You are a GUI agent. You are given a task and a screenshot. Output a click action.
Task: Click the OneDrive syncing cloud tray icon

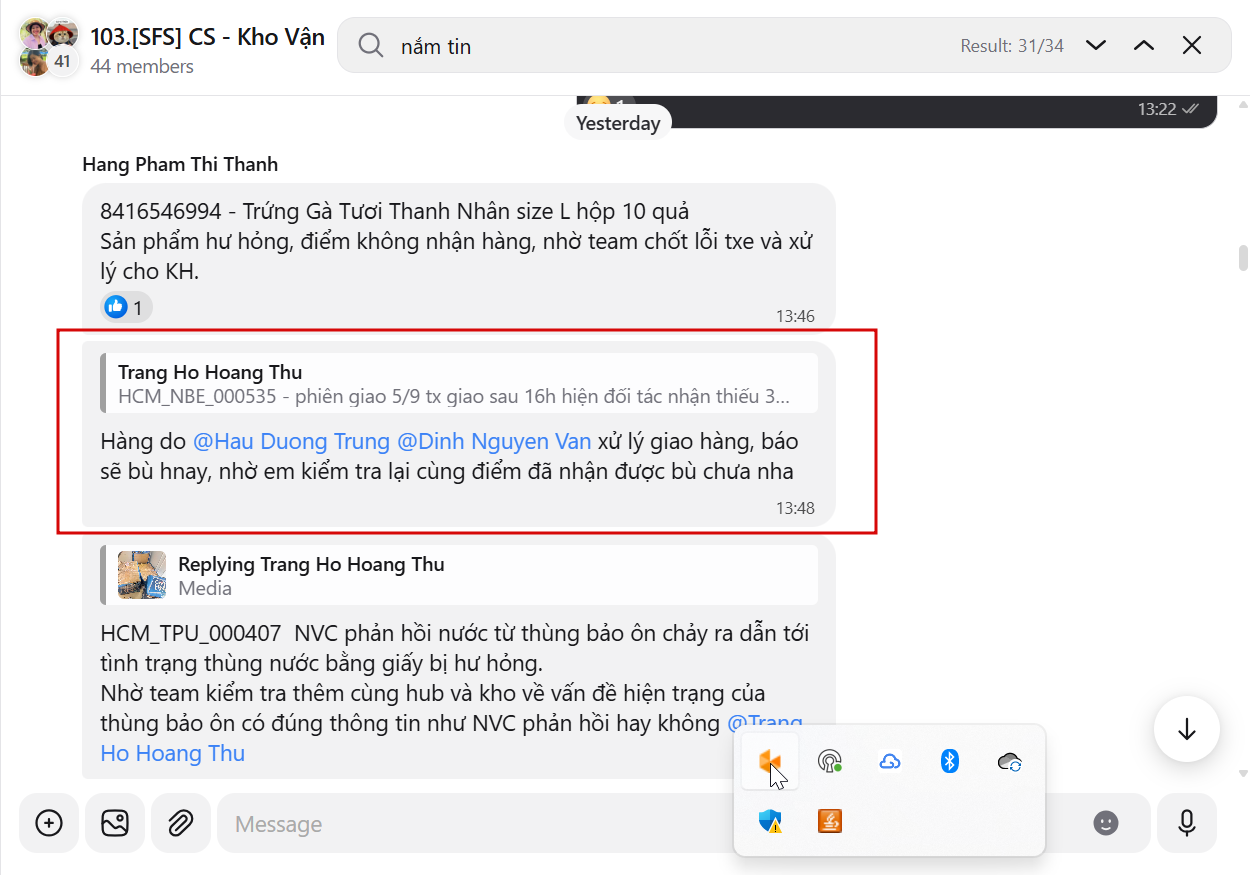pos(1009,762)
